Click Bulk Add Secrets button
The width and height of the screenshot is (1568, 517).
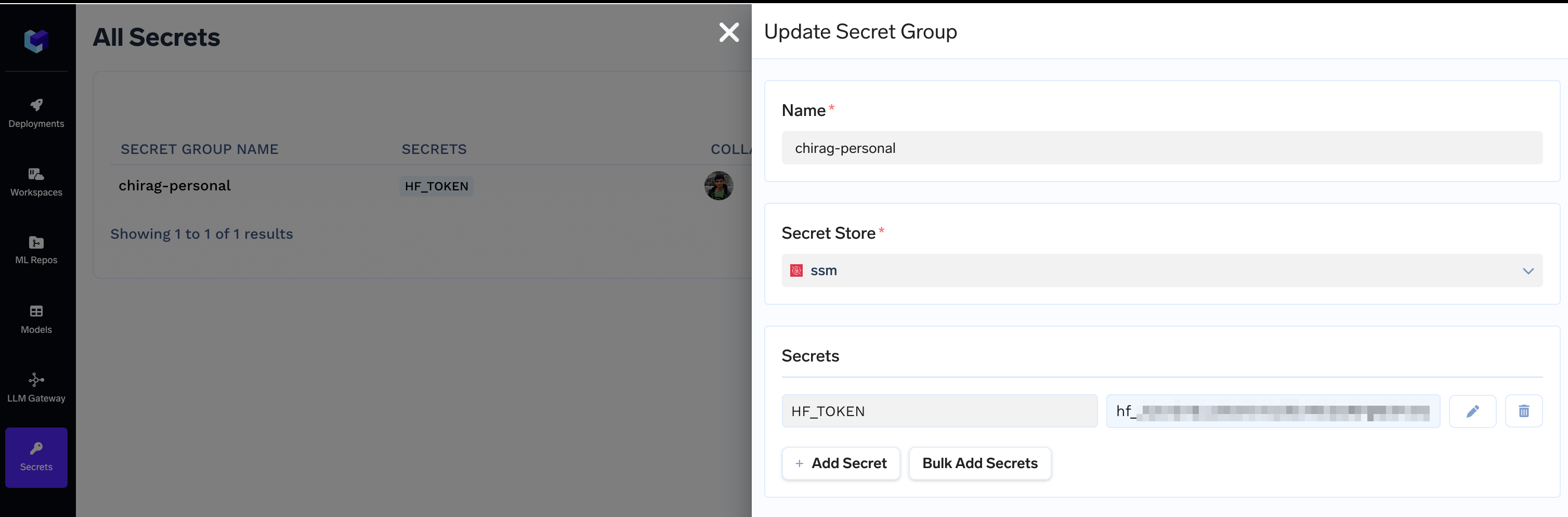point(979,463)
